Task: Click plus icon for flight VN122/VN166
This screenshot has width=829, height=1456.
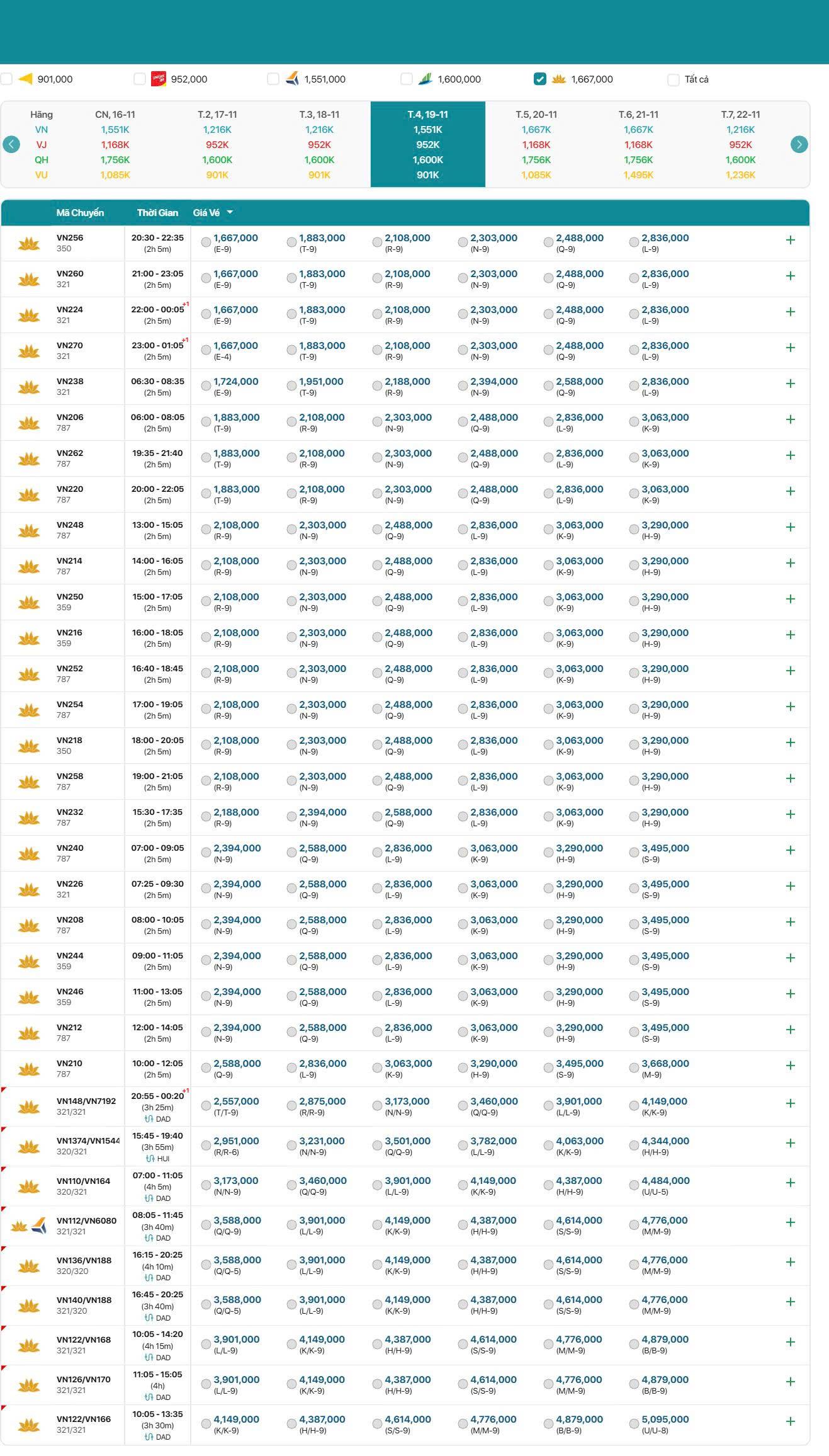Action: point(790,1421)
